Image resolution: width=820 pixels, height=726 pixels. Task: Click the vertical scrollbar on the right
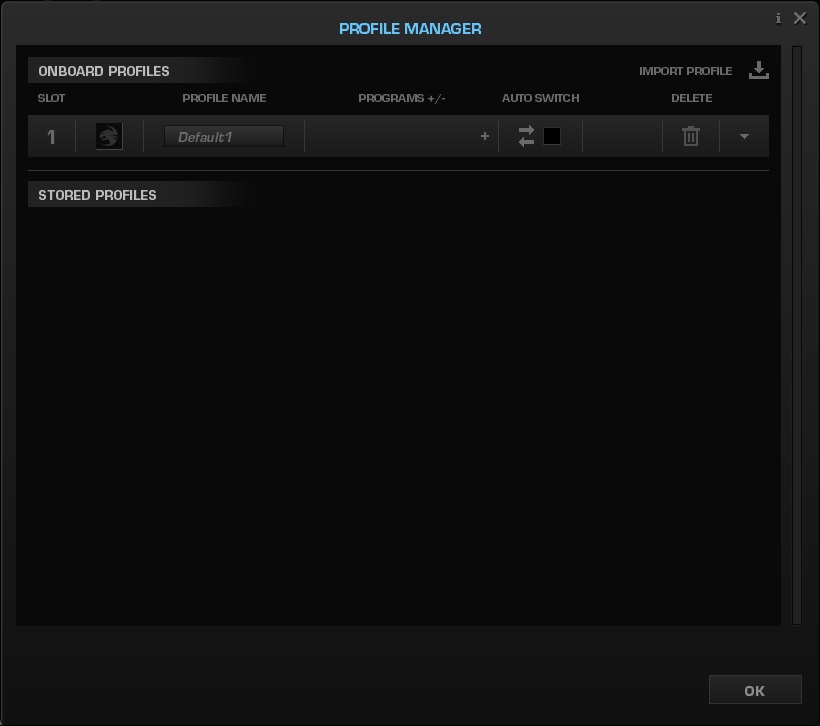[x=796, y=335]
